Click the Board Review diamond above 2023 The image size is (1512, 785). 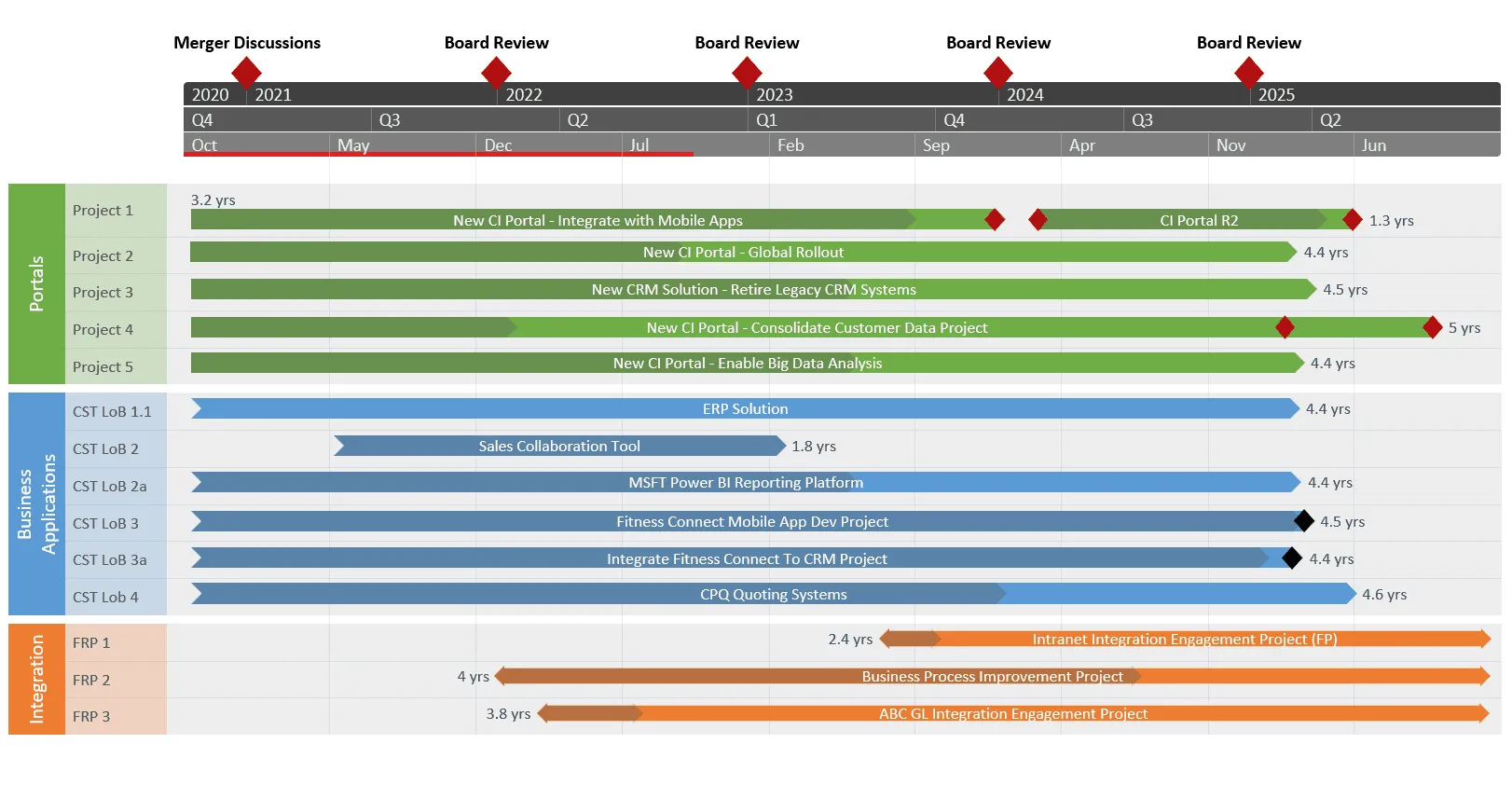coord(747,72)
